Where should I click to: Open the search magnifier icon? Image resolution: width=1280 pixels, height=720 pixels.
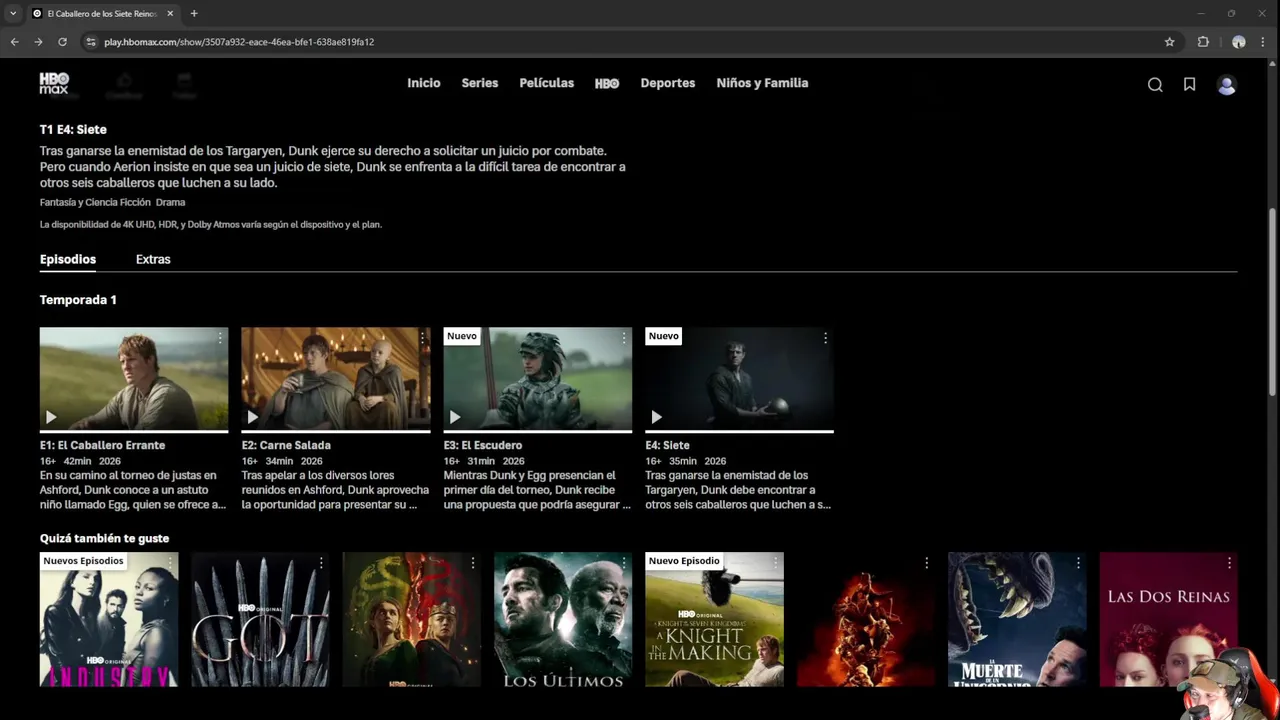point(1155,85)
